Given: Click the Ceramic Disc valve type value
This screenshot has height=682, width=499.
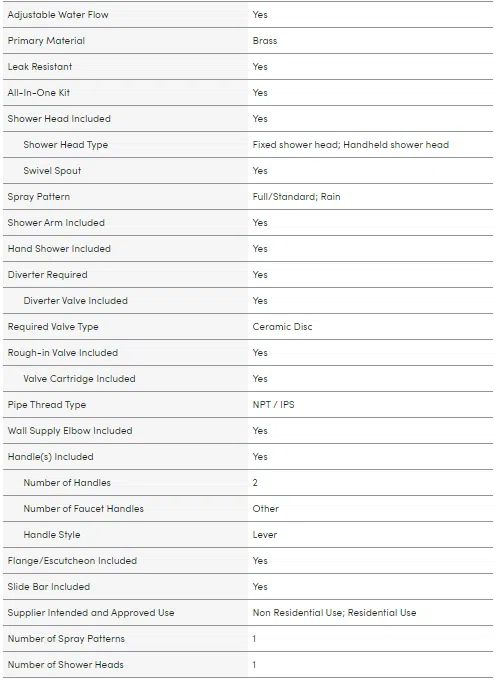Looking at the screenshot, I should 282,327.
